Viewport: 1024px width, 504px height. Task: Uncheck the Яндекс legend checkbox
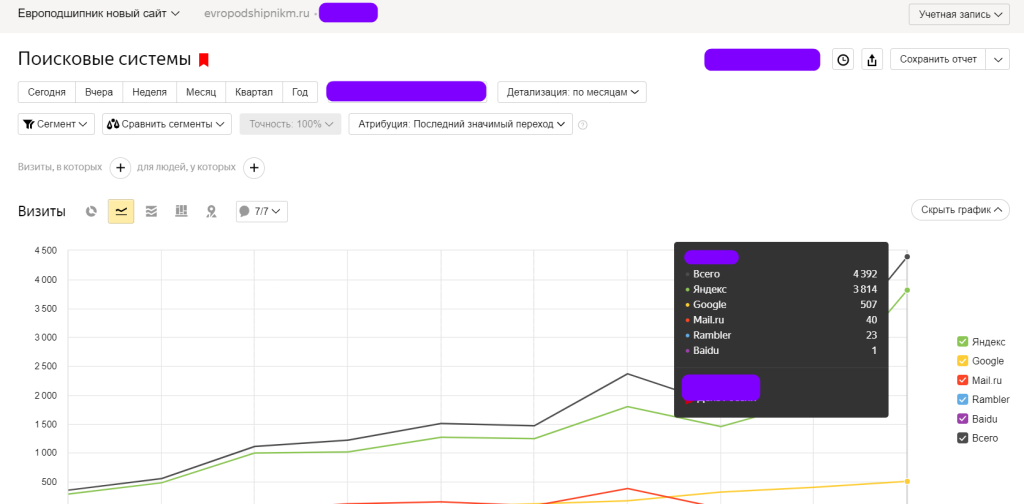click(x=963, y=342)
